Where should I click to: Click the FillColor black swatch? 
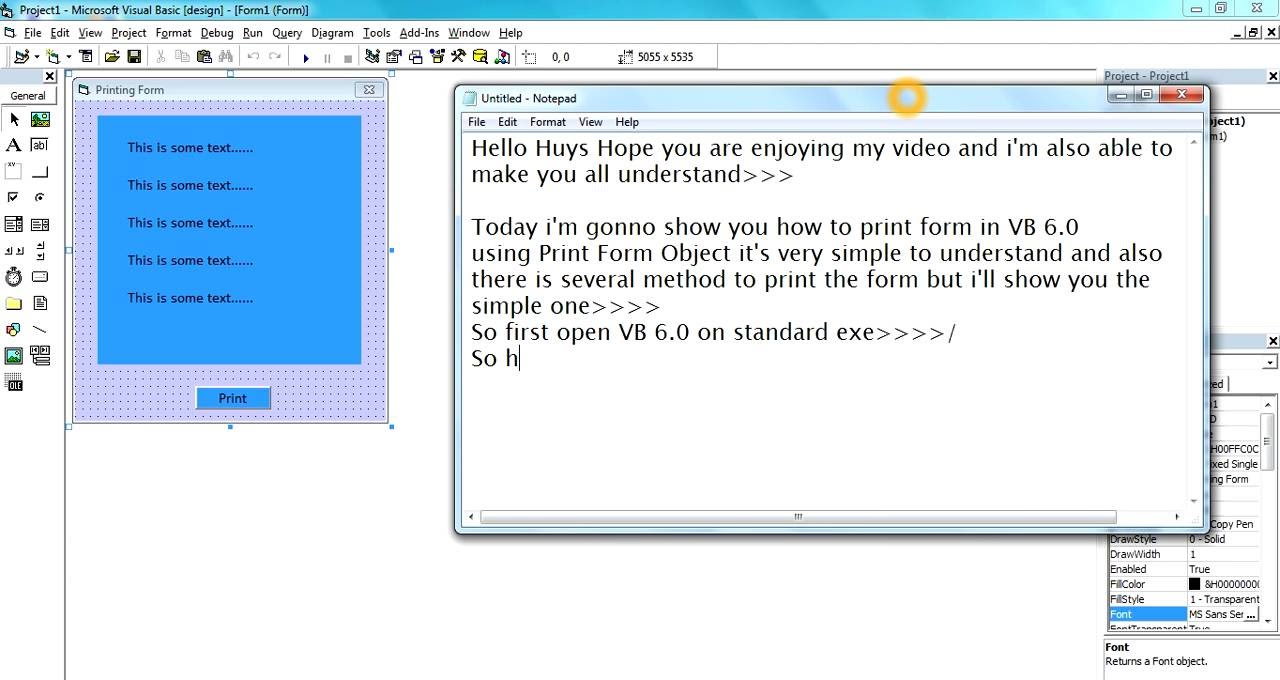coord(1195,584)
